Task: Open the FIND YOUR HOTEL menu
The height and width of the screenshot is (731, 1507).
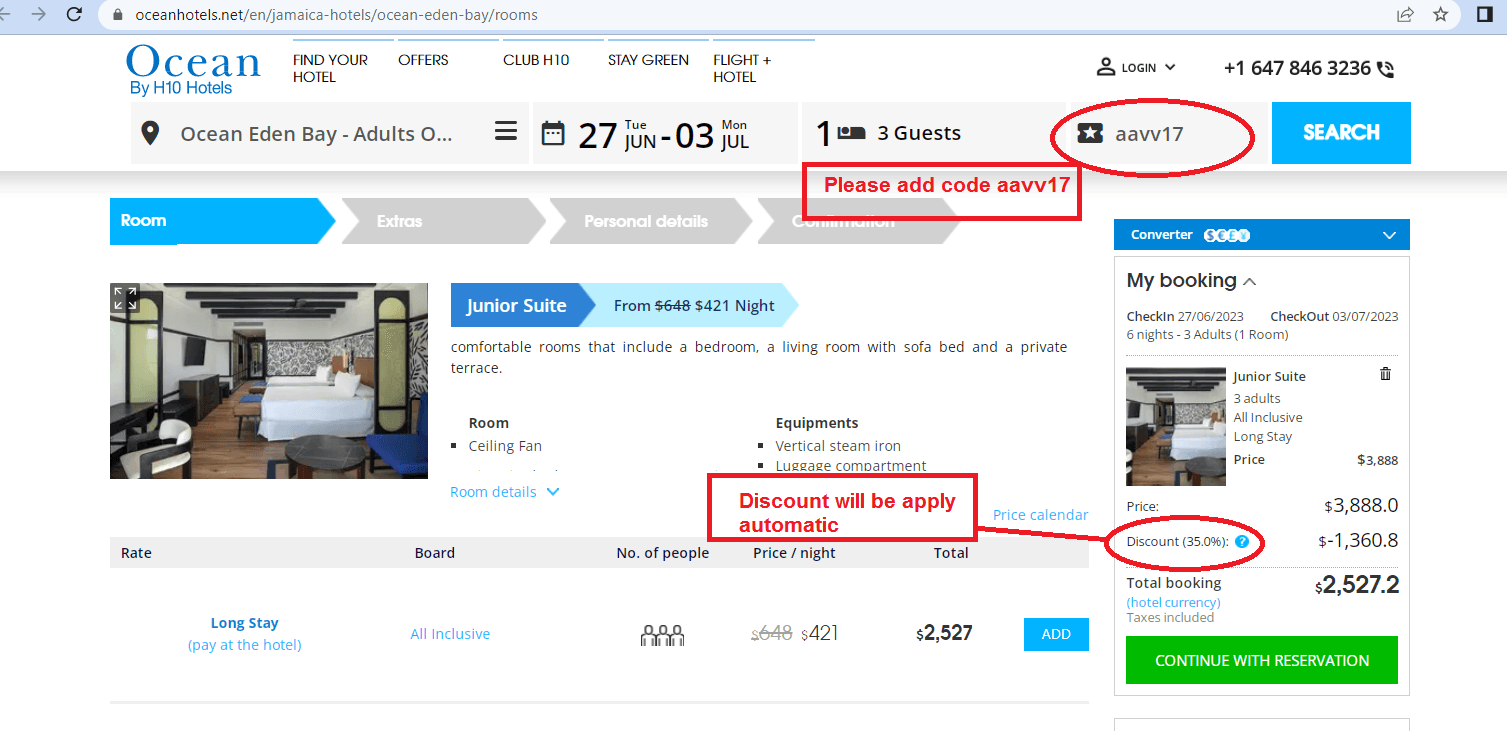Action: coord(330,68)
